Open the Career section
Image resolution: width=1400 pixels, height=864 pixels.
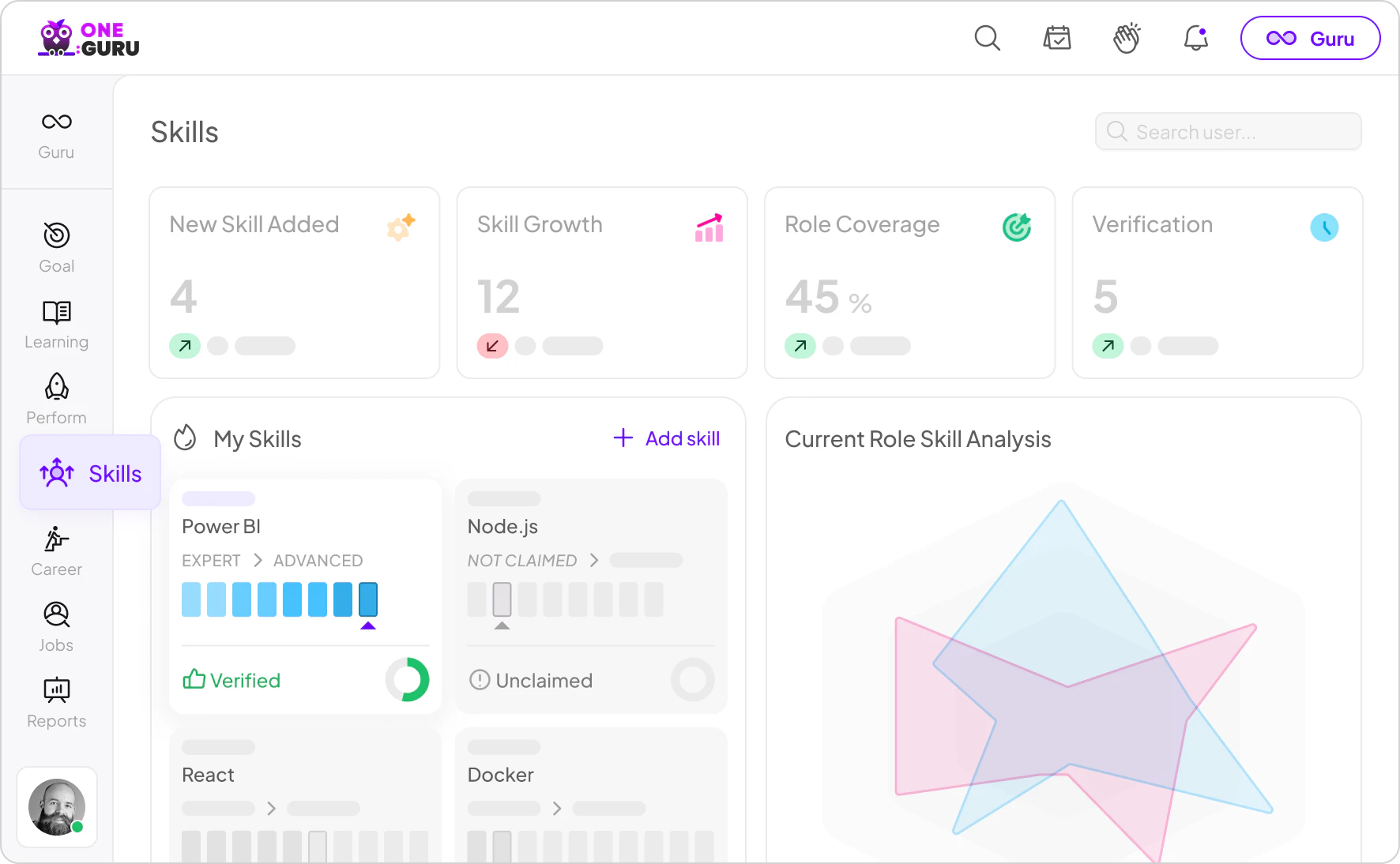tap(56, 551)
